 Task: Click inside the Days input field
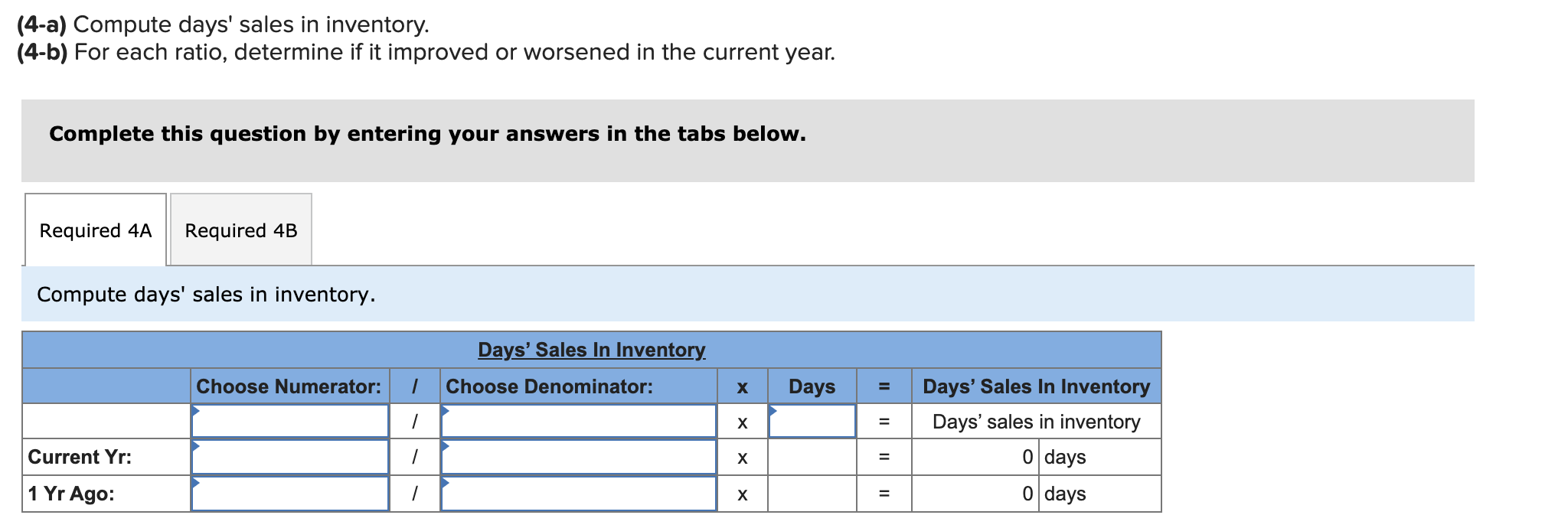[813, 421]
